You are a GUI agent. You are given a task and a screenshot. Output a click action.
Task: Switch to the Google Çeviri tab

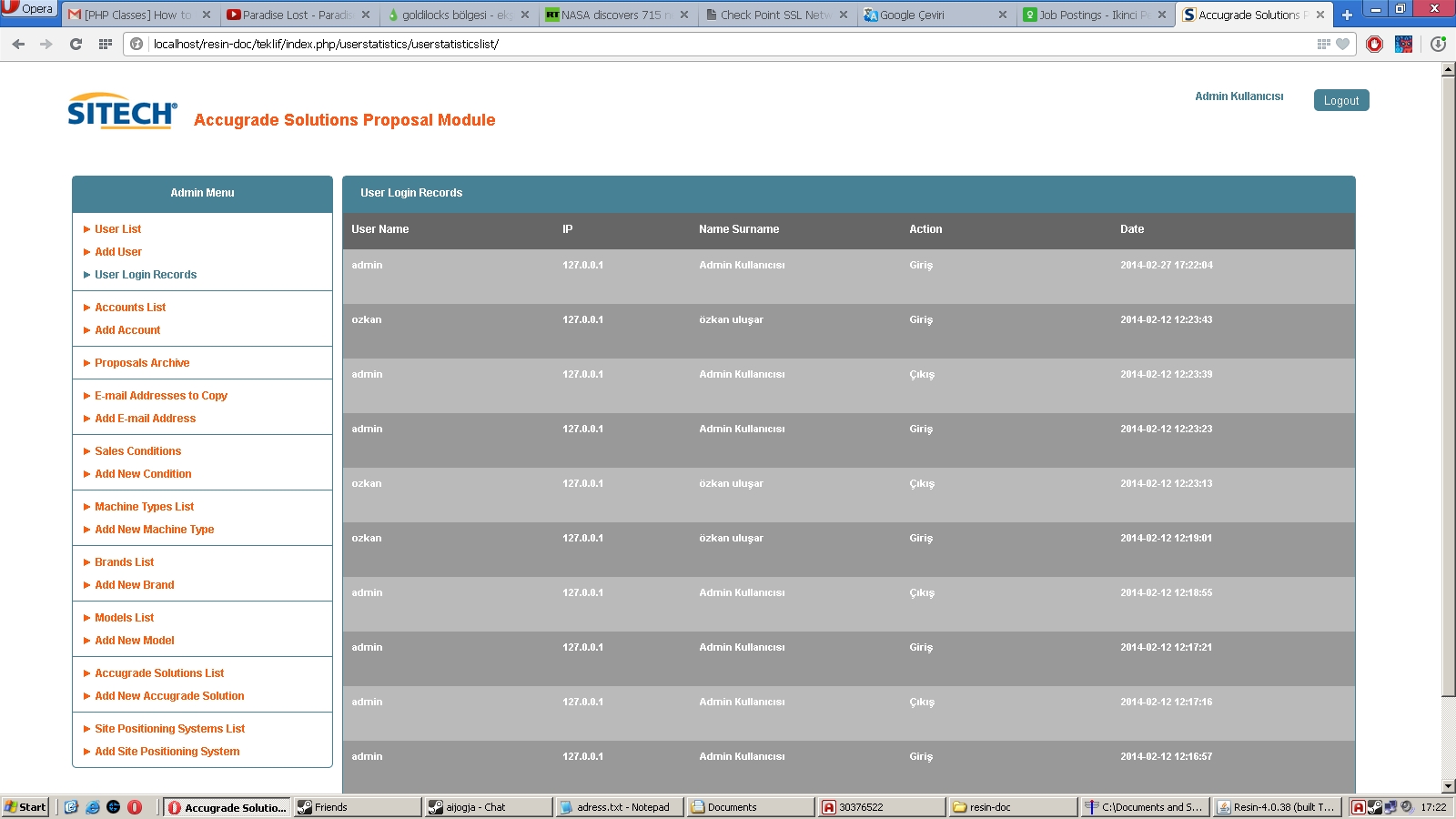(x=935, y=15)
